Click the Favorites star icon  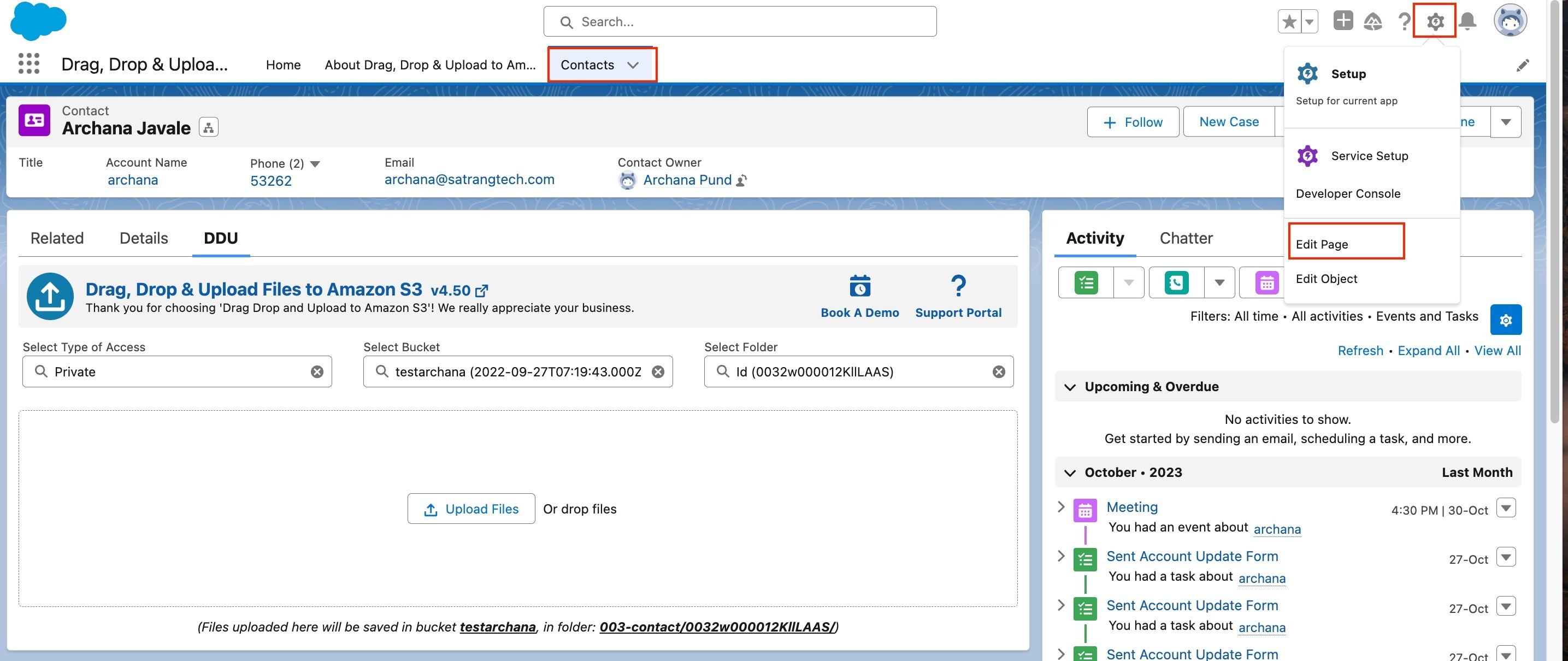1289,21
